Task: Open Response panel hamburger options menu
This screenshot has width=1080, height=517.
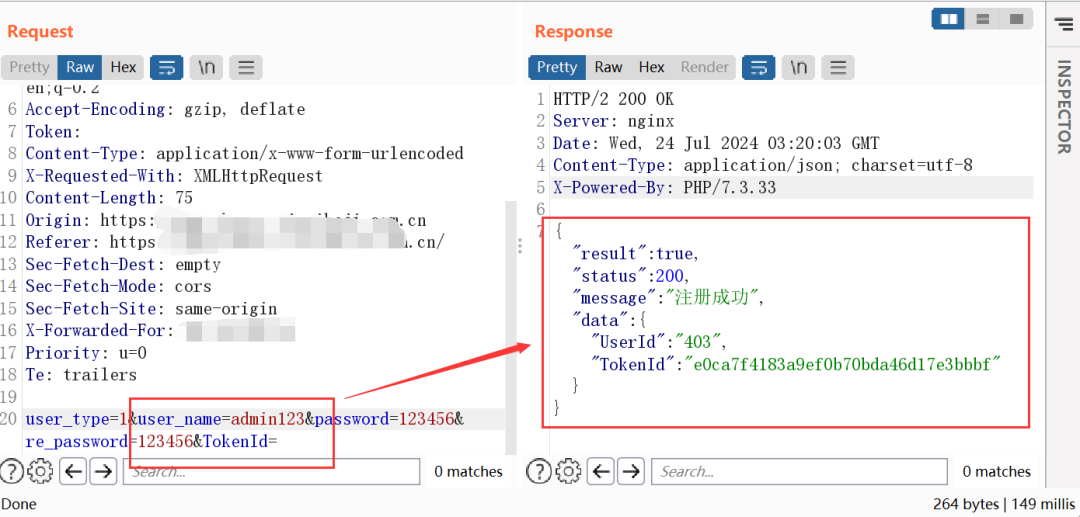Action: click(838, 67)
